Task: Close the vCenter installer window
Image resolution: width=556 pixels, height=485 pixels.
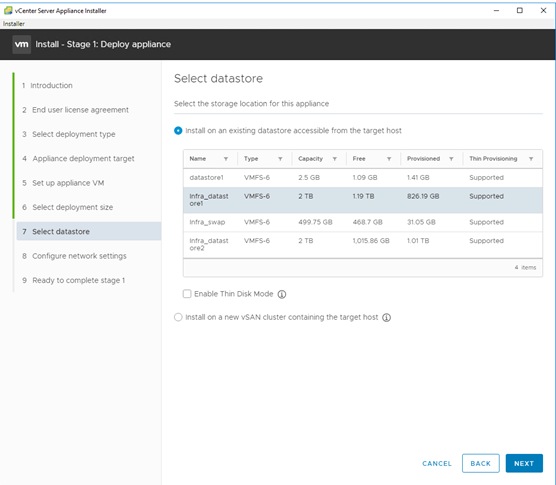Action: pyautogui.click(x=543, y=11)
